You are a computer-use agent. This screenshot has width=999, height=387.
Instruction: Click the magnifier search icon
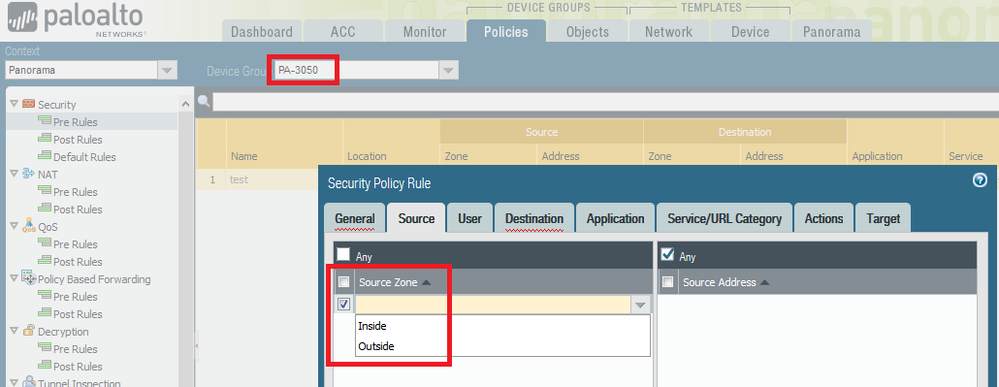click(203, 101)
